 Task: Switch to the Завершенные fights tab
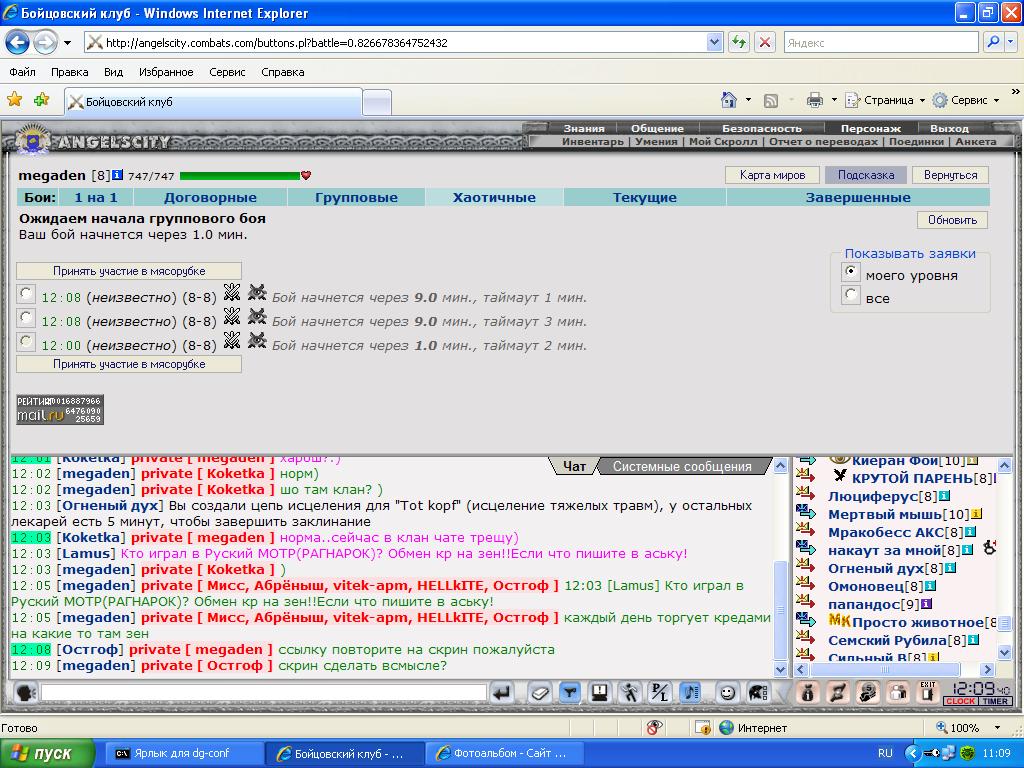(x=858, y=197)
